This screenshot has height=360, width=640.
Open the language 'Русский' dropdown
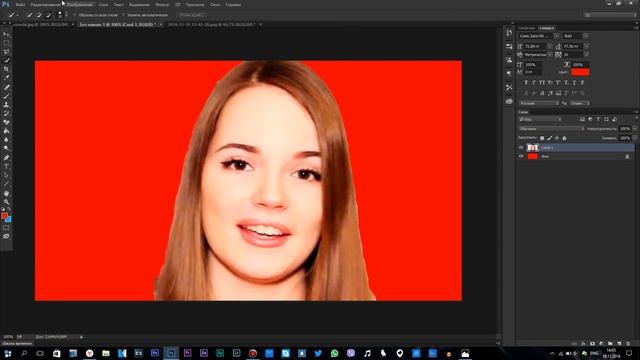pyautogui.click(x=539, y=103)
